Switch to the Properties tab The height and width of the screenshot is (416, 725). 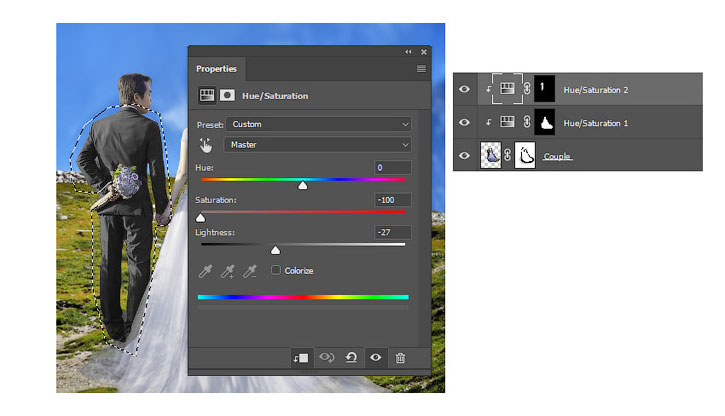[x=216, y=69]
